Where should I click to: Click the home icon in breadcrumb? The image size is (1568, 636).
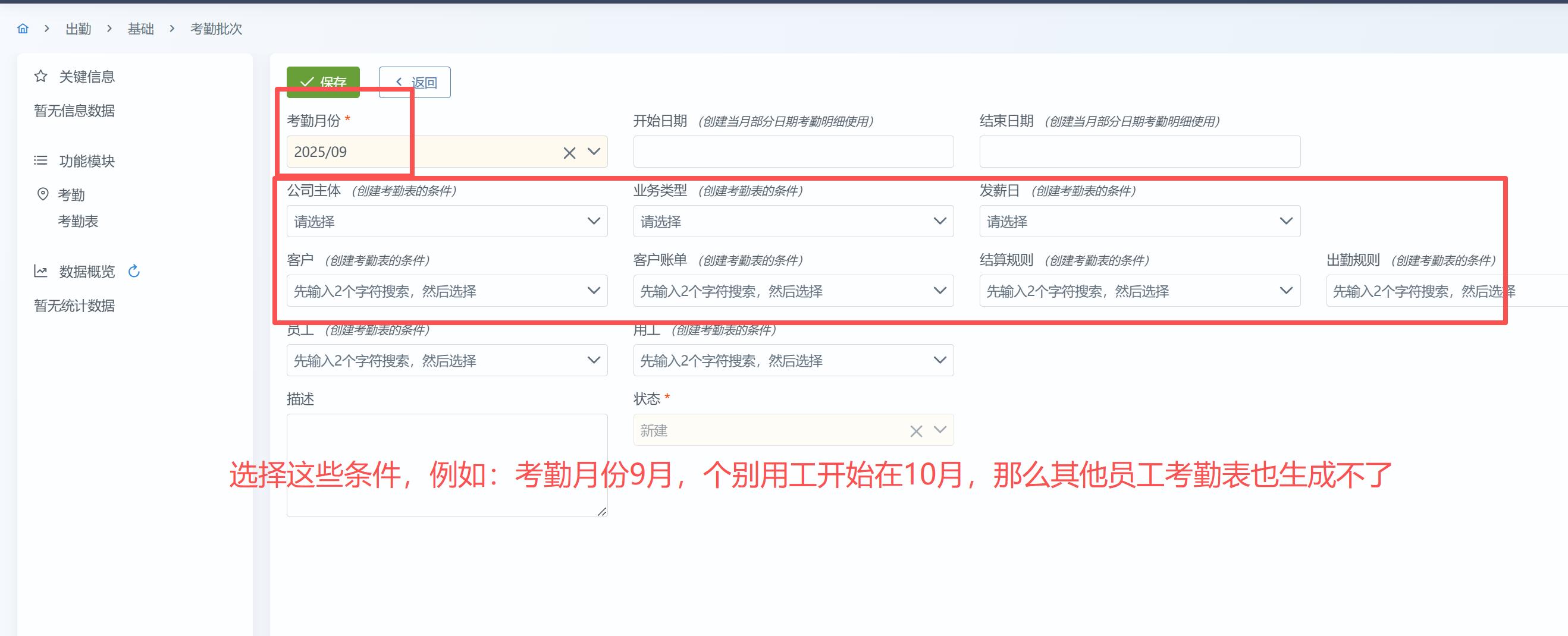click(23, 29)
